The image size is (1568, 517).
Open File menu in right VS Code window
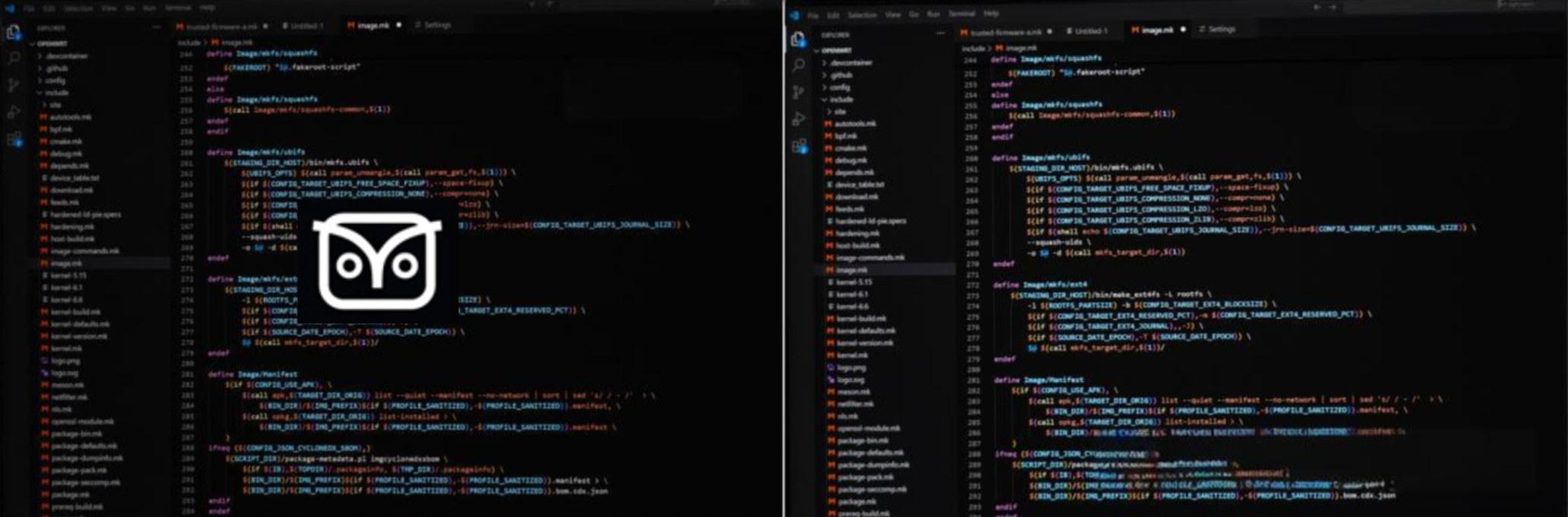tap(812, 14)
